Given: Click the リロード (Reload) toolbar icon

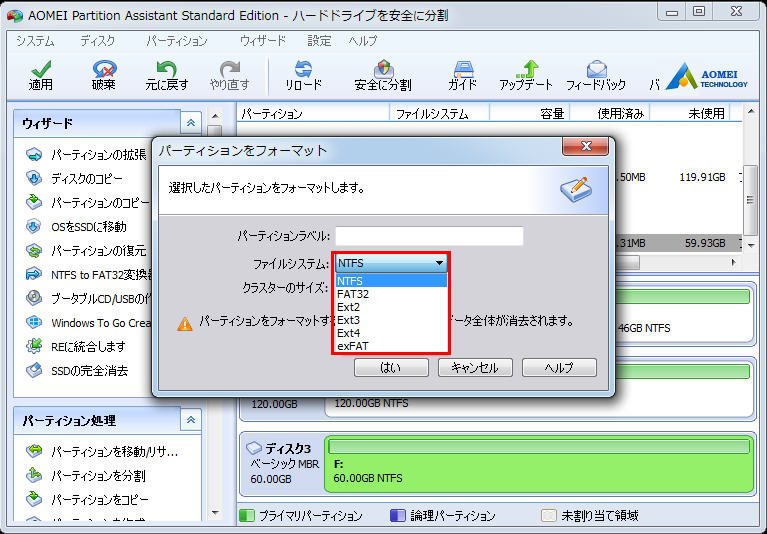Looking at the screenshot, I should [303, 75].
